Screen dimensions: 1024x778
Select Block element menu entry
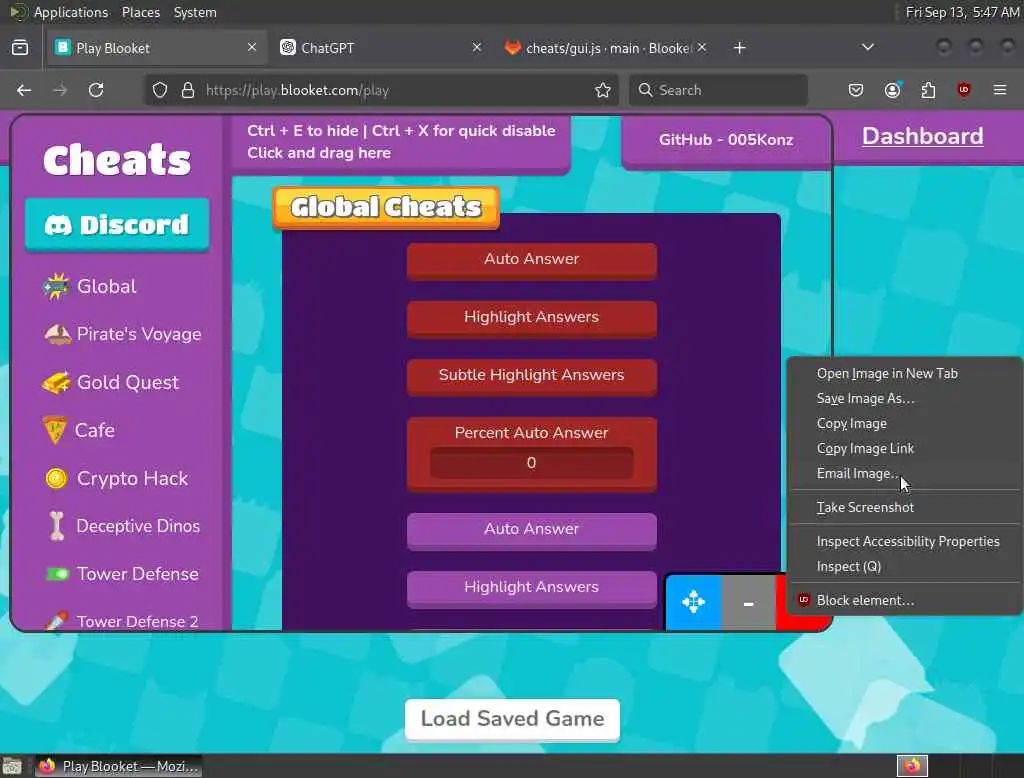click(x=904, y=600)
